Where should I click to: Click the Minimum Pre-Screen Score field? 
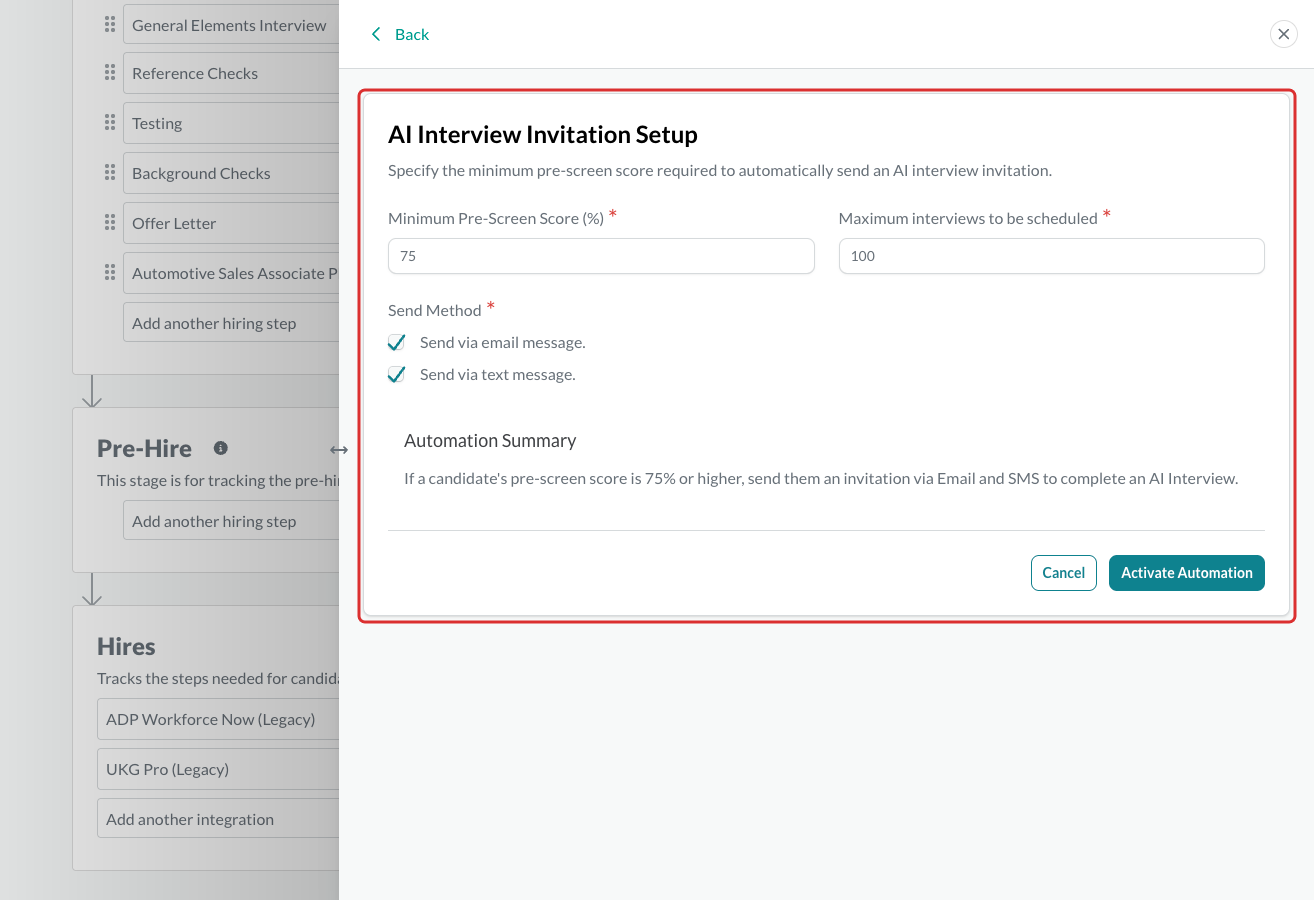point(601,256)
